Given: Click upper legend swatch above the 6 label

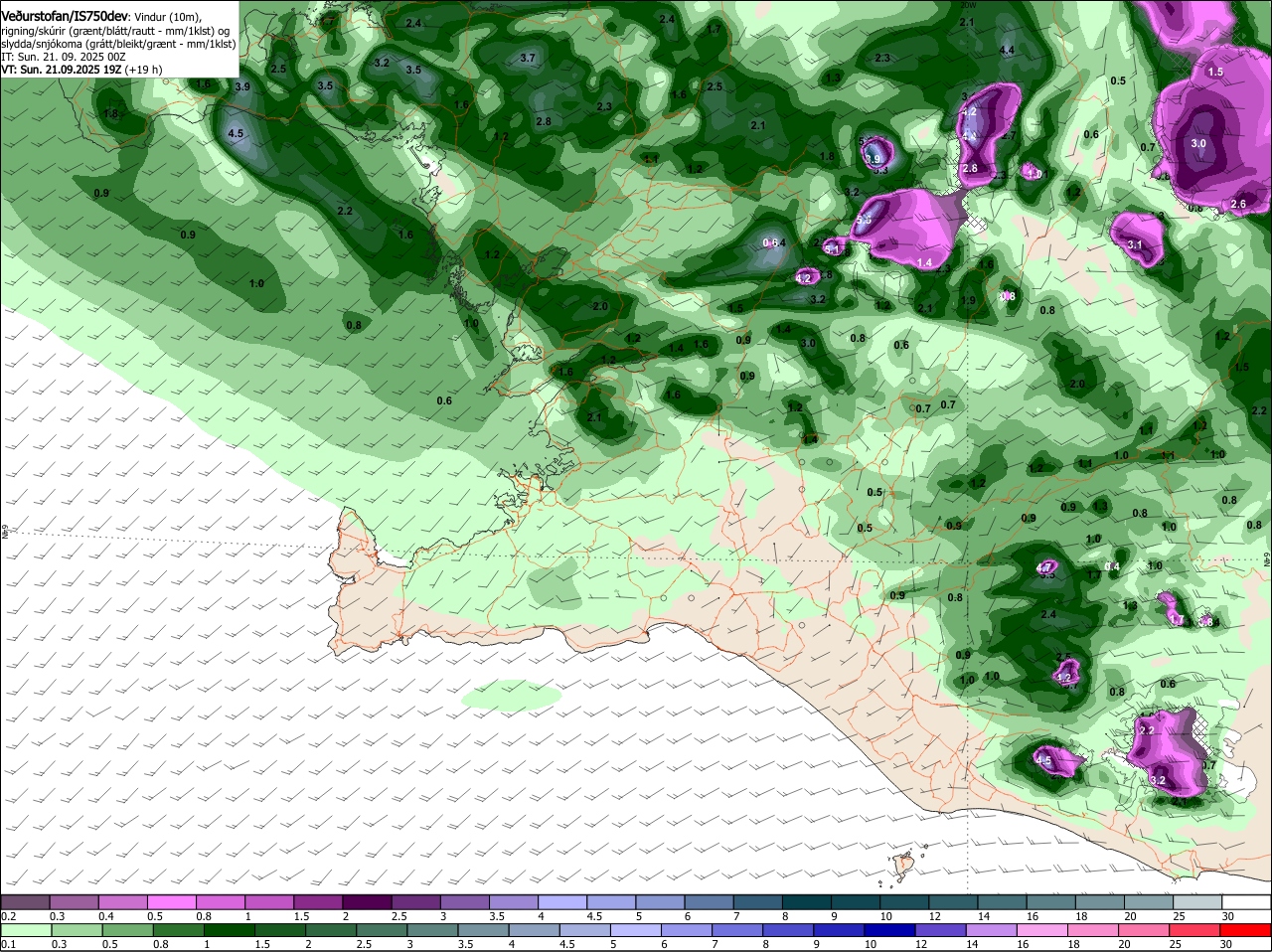Looking at the screenshot, I should (x=708, y=901).
